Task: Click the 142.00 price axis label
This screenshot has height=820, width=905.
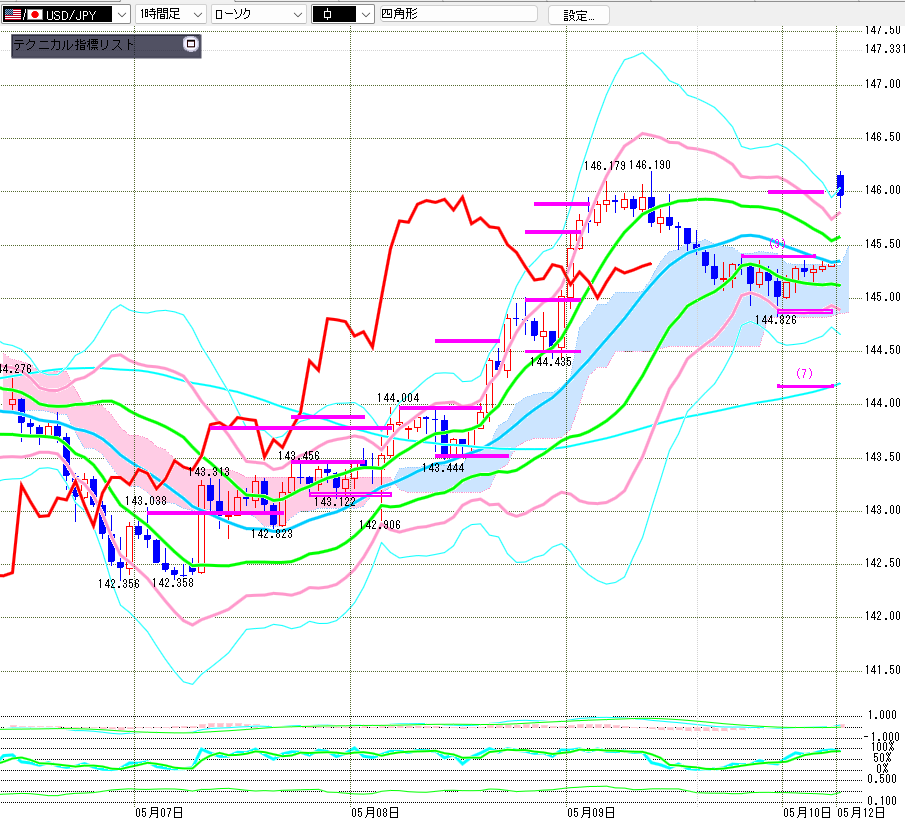Action: (882, 616)
